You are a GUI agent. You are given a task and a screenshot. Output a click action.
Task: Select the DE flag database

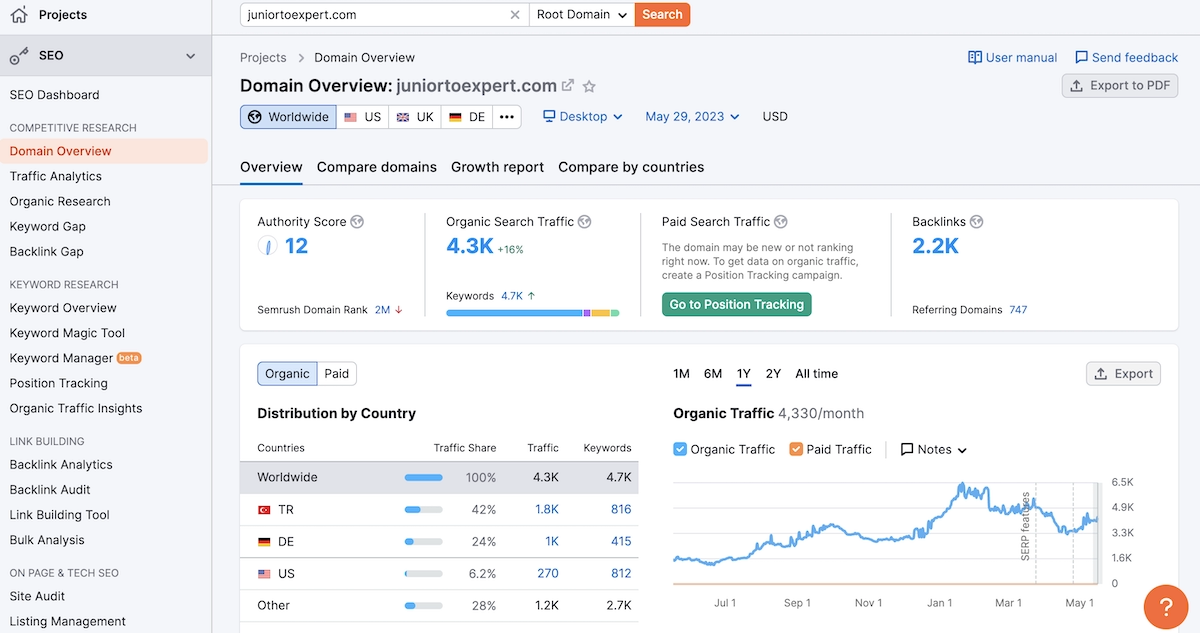(466, 117)
